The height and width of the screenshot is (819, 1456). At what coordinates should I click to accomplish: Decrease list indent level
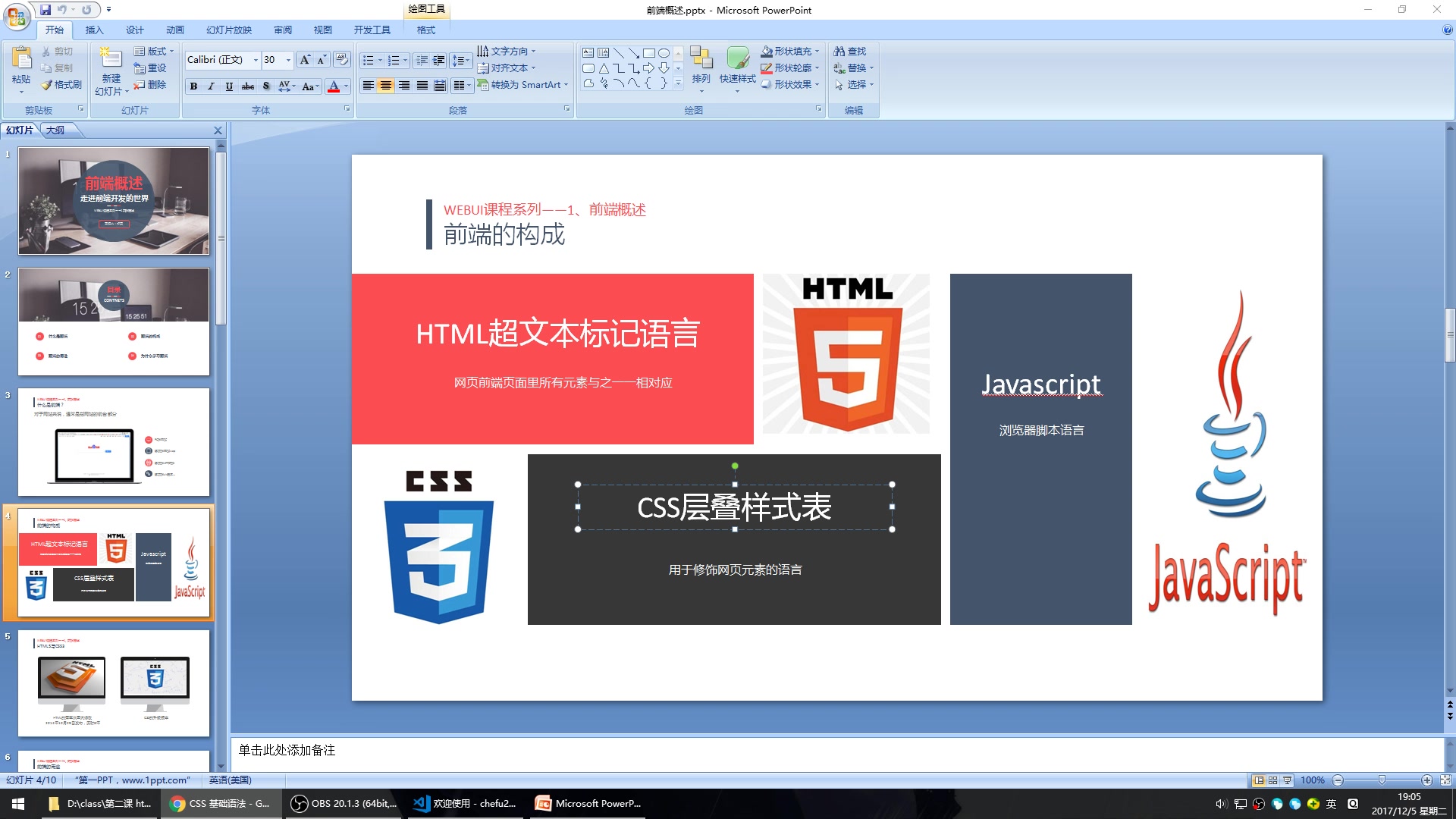coord(422,60)
